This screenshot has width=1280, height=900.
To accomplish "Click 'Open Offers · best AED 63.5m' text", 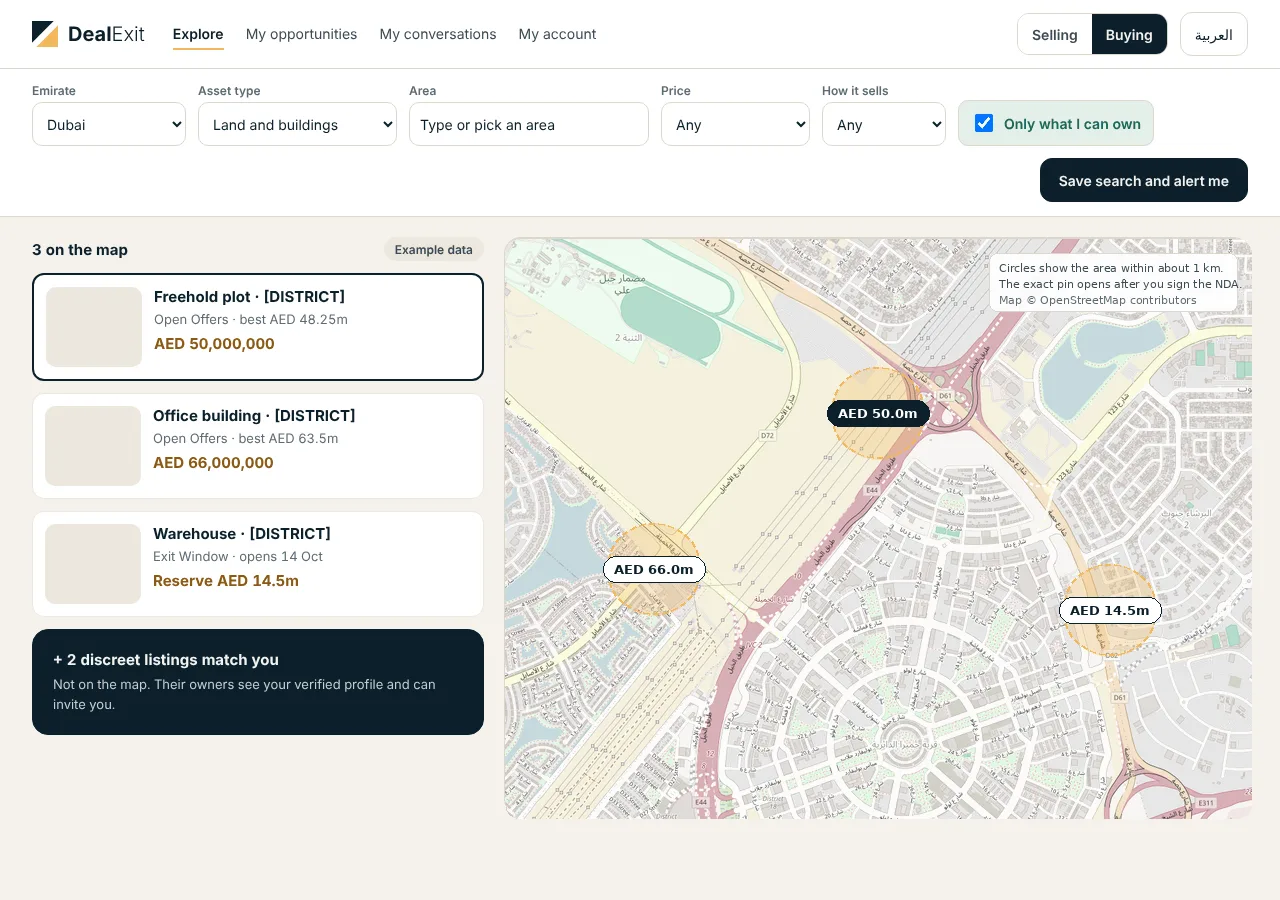I will point(246,438).
